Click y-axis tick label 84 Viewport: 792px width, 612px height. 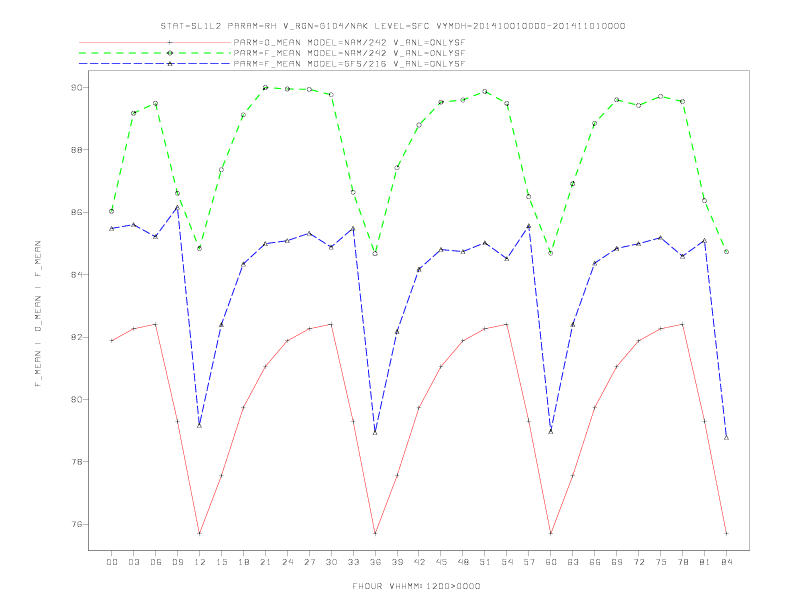[x=76, y=275]
